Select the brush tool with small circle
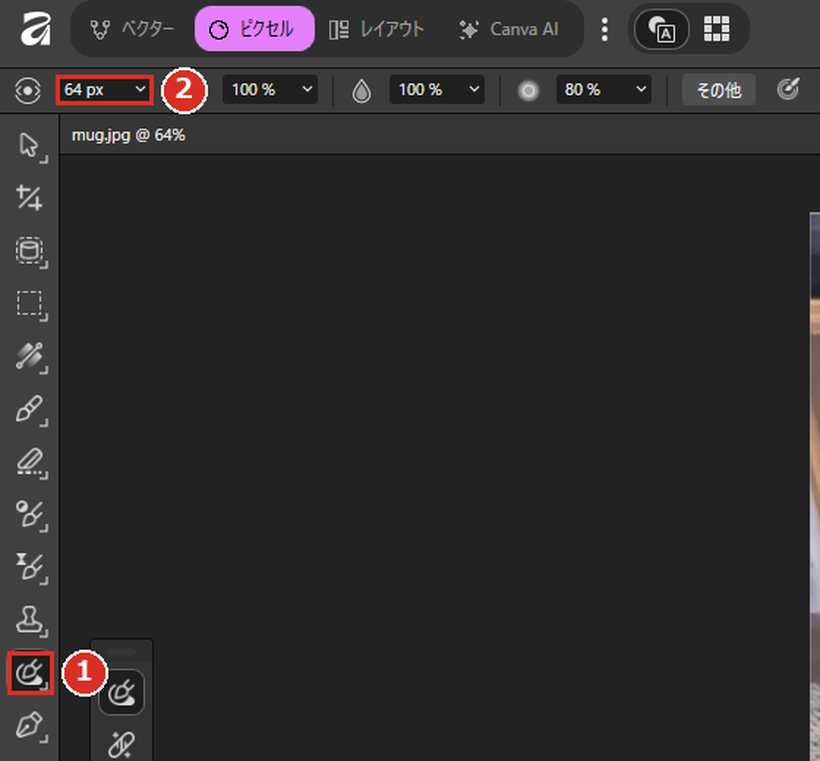The image size is (820, 761). click(30, 515)
